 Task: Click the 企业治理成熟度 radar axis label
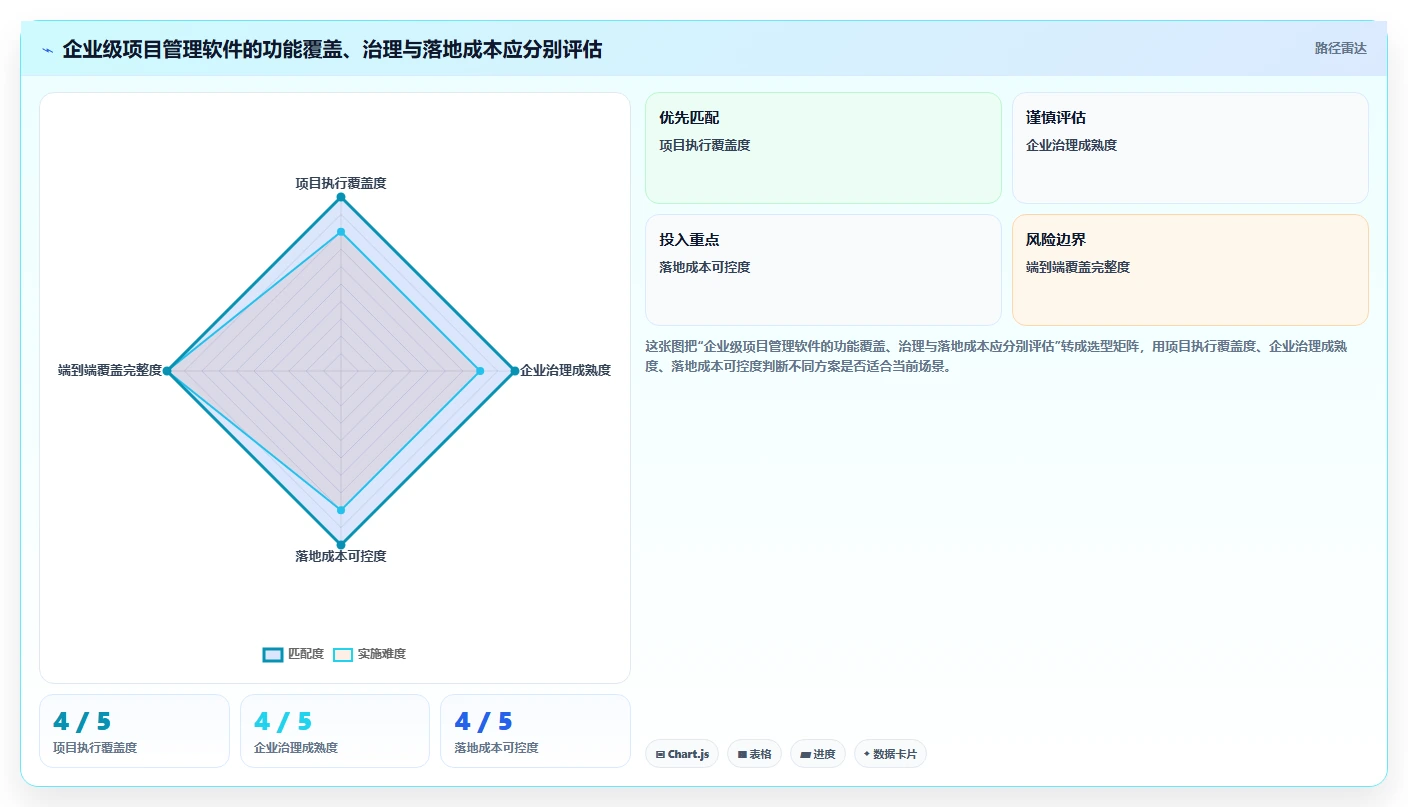pyautogui.click(x=565, y=370)
